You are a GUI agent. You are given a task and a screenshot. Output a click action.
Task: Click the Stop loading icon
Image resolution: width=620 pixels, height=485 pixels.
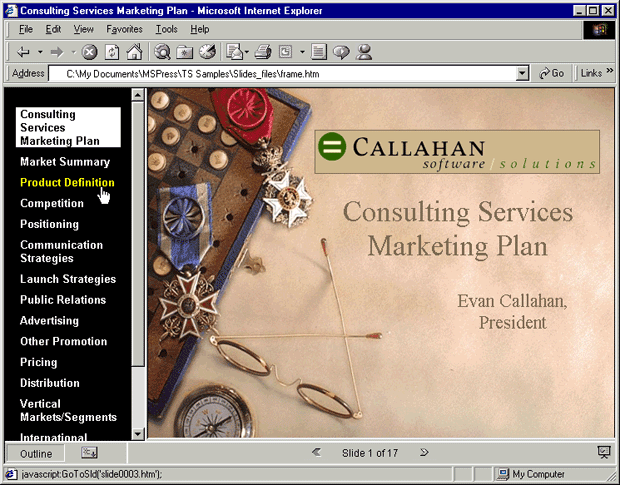[88, 51]
